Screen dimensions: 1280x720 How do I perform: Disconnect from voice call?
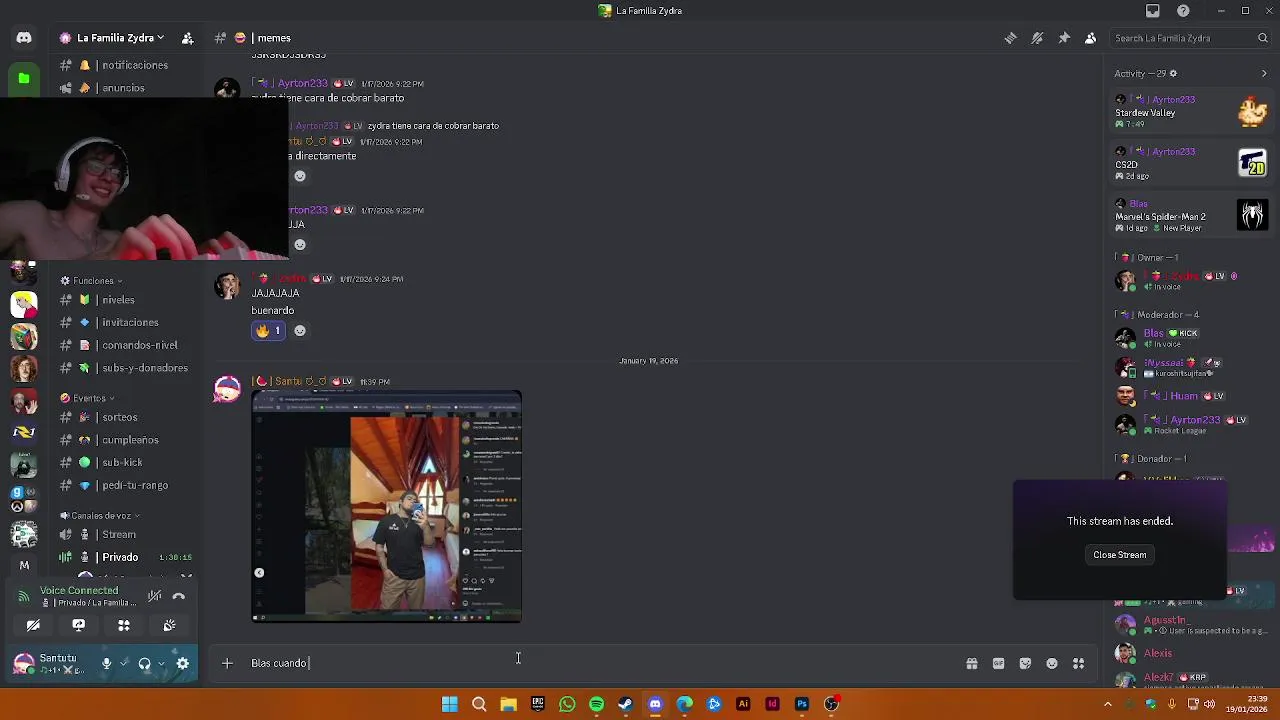179,596
